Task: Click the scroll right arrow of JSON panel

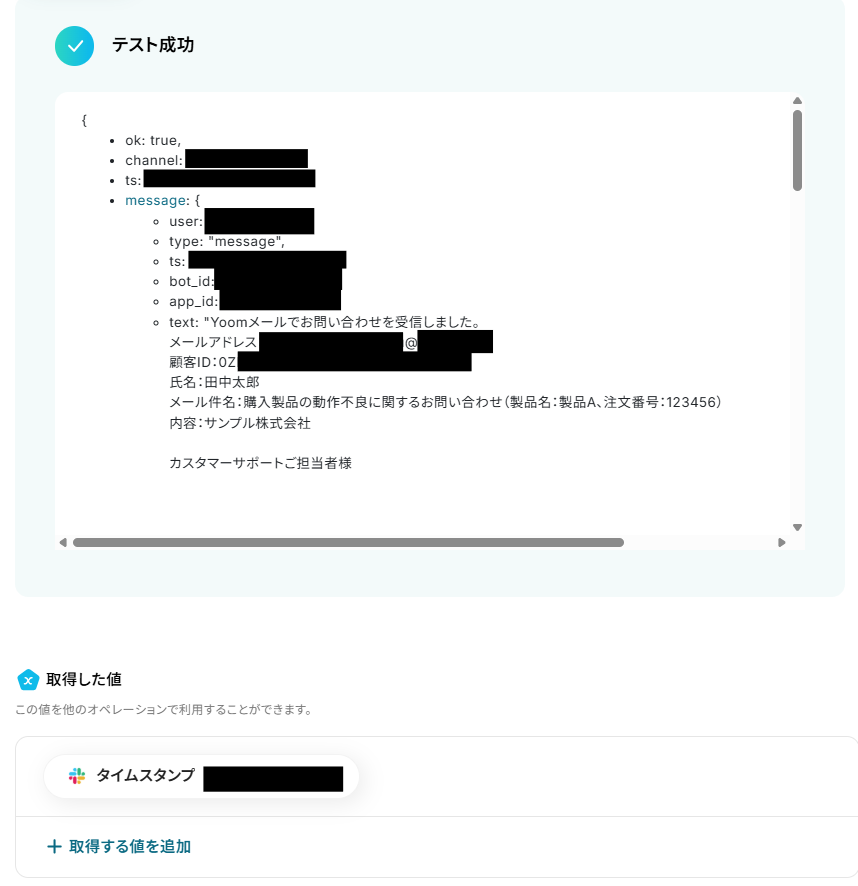Action: click(782, 542)
